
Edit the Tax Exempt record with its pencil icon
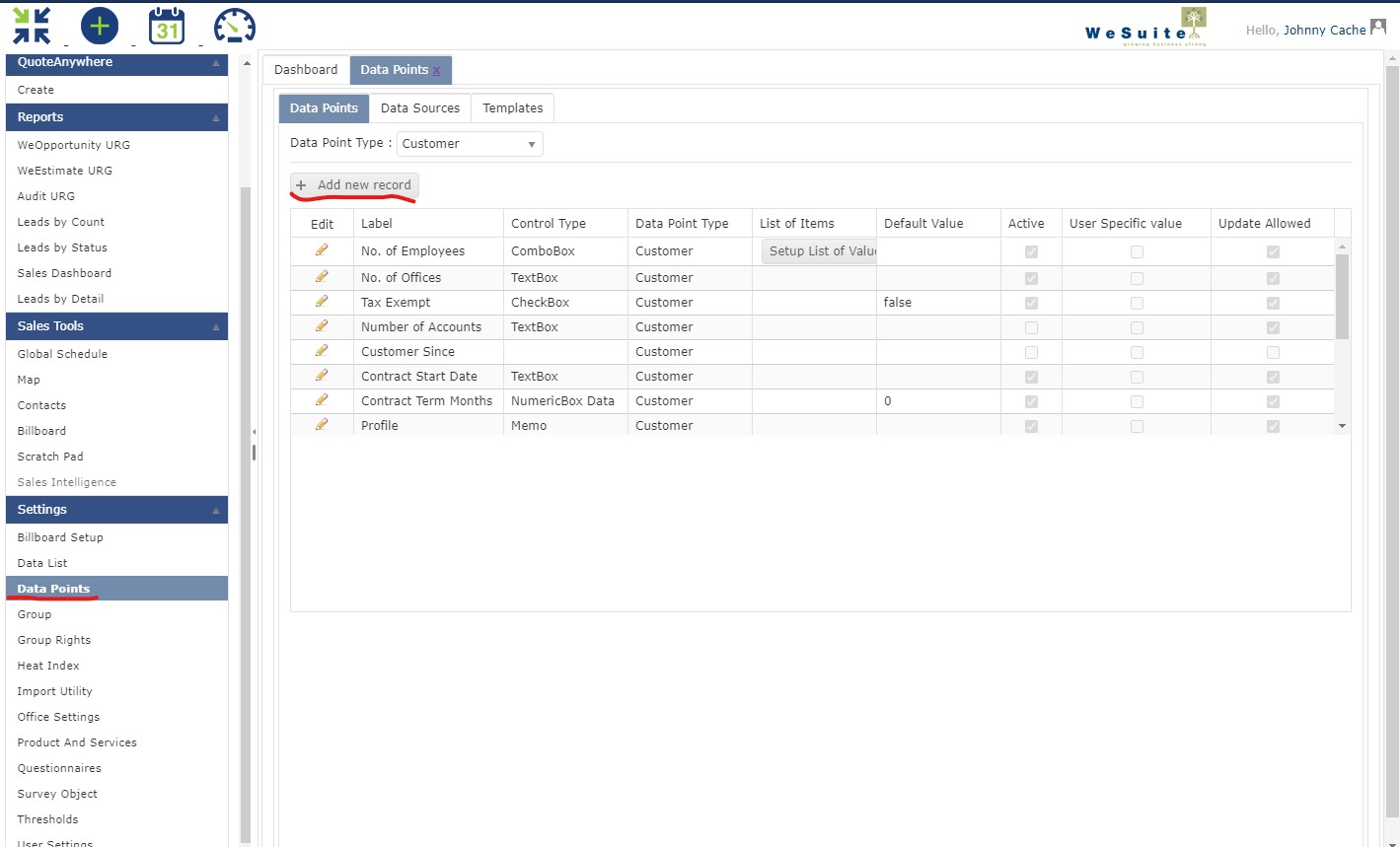pos(321,302)
